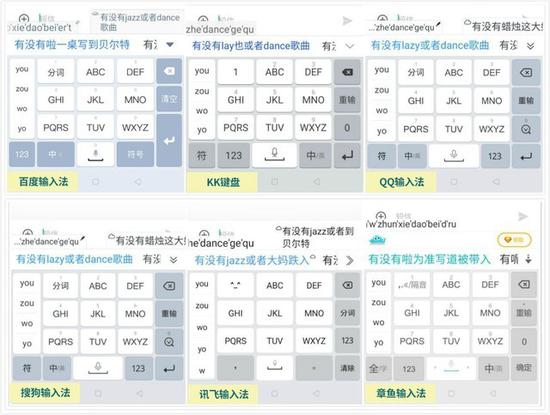Expand the KK键盘 candidate list with the chevron
The width and height of the screenshot is (550, 415).
[350, 46]
